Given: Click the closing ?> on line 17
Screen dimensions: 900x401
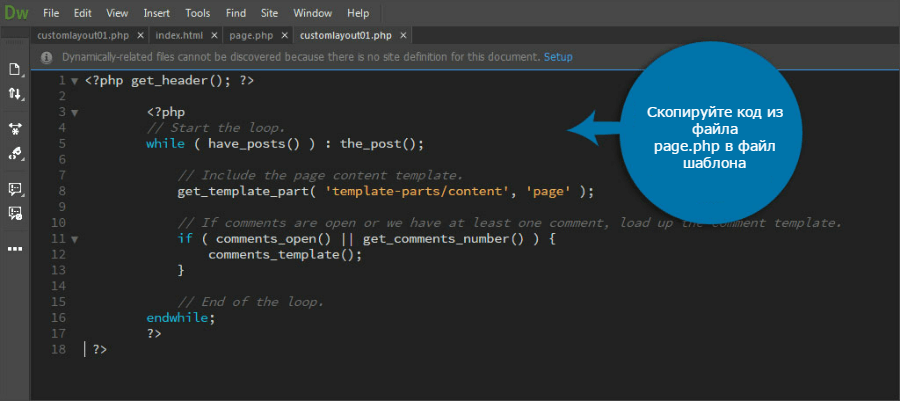Looking at the screenshot, I should pos(154,333).
